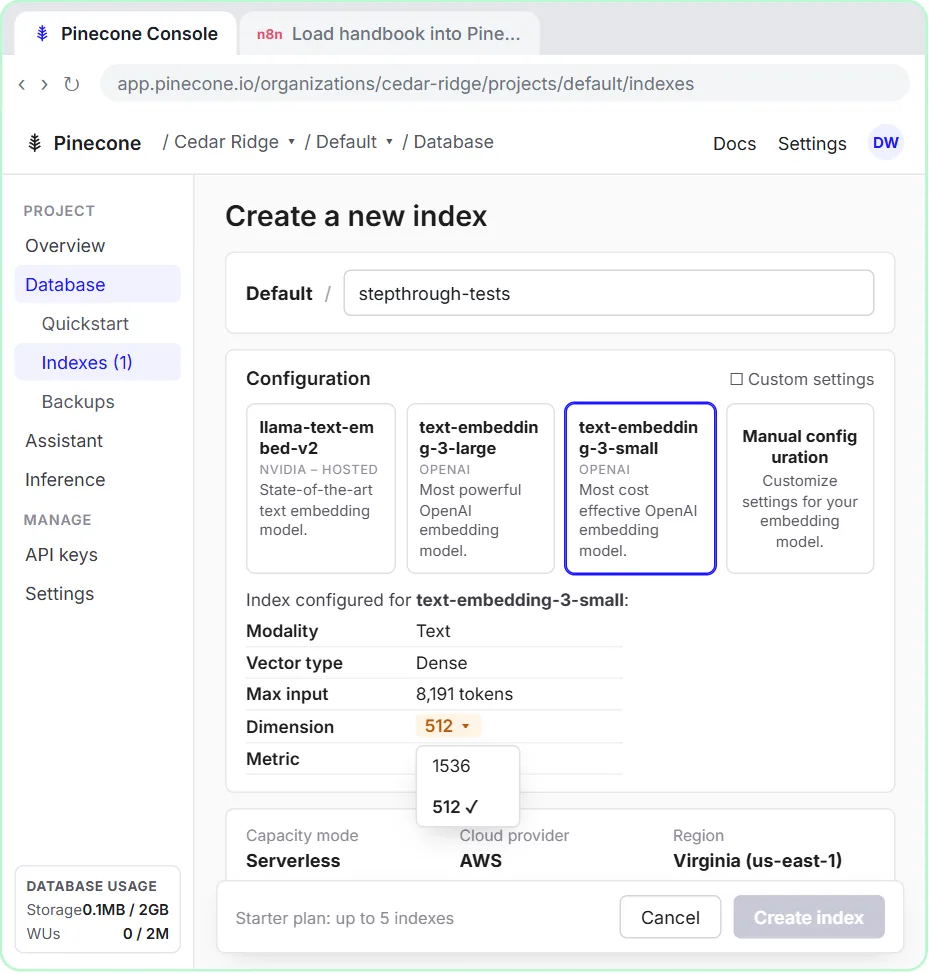
Task: Click the Virginia (us-east-1) region value
Action: click(x=757, y=861)
